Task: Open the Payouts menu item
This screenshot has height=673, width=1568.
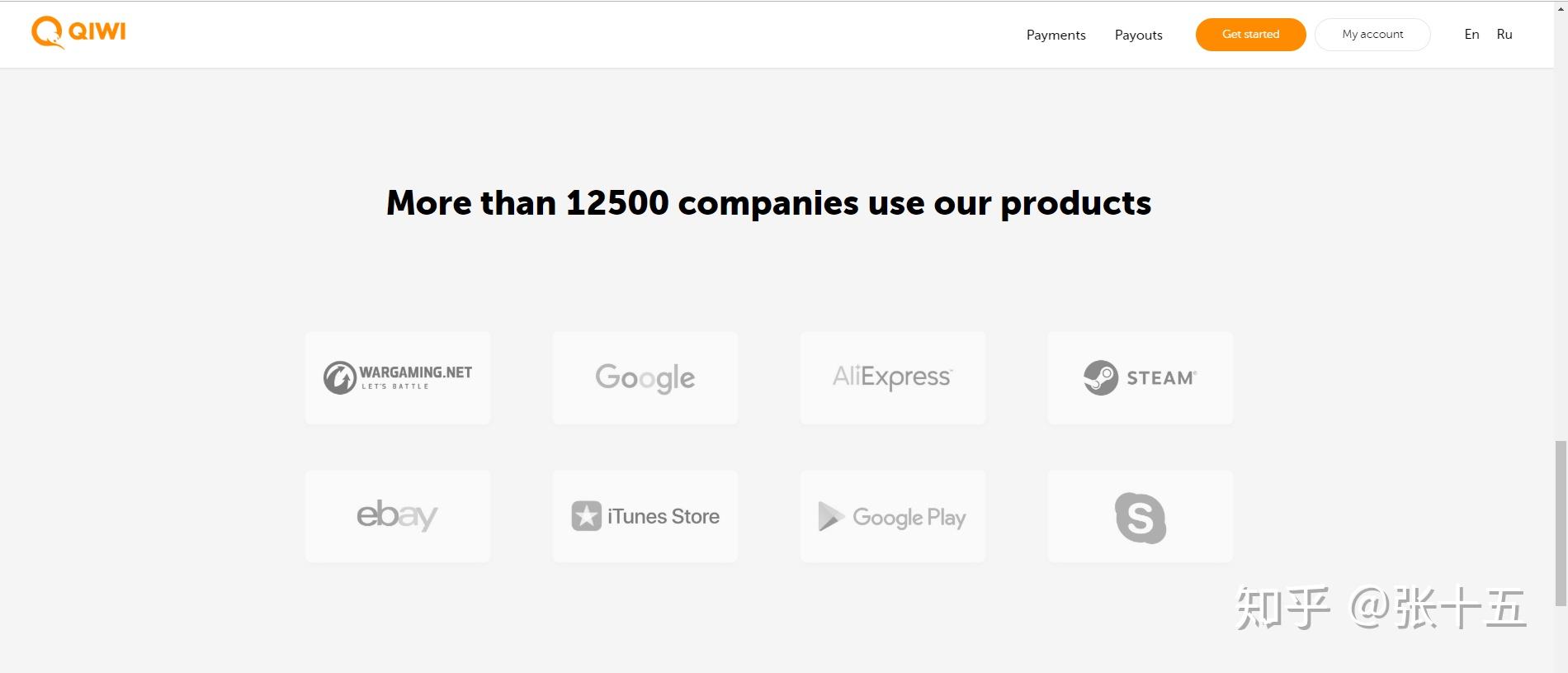Action: (x=1138, y=35)
